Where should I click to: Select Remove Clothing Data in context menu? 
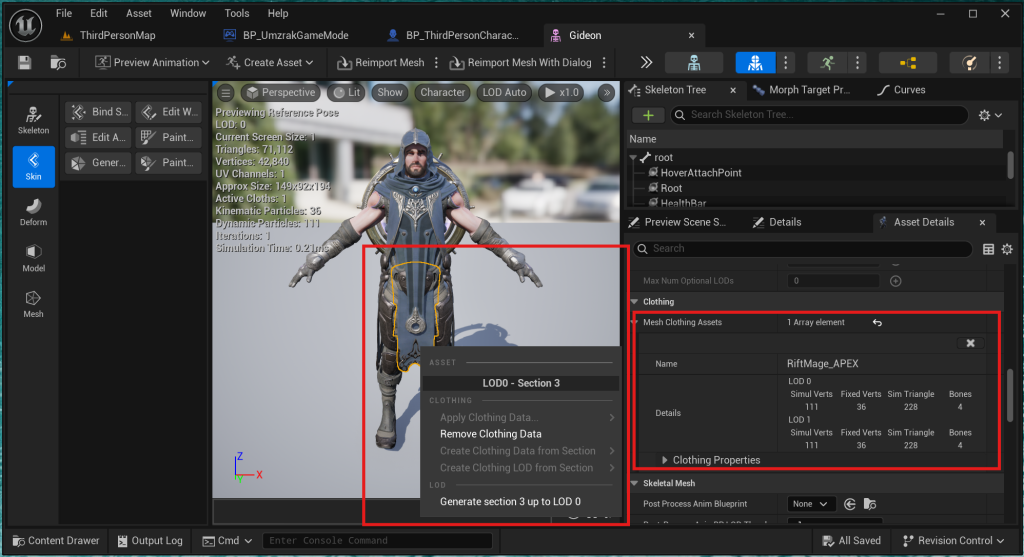pyautogui.click(x=490, y=434)
